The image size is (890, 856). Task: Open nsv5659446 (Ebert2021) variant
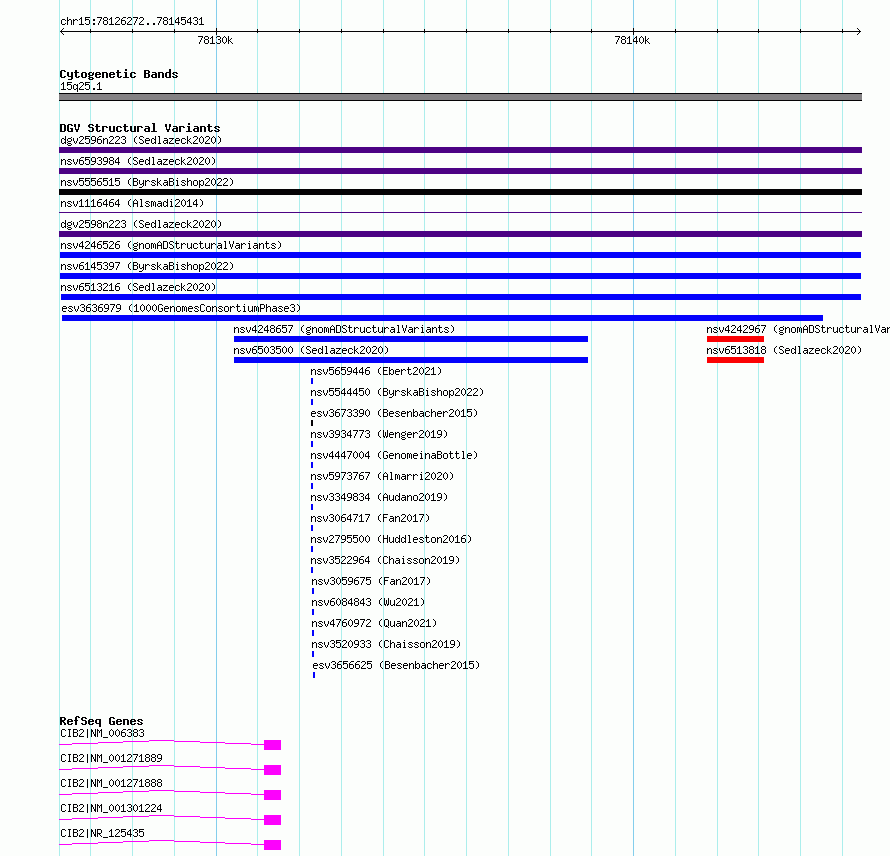376,371
